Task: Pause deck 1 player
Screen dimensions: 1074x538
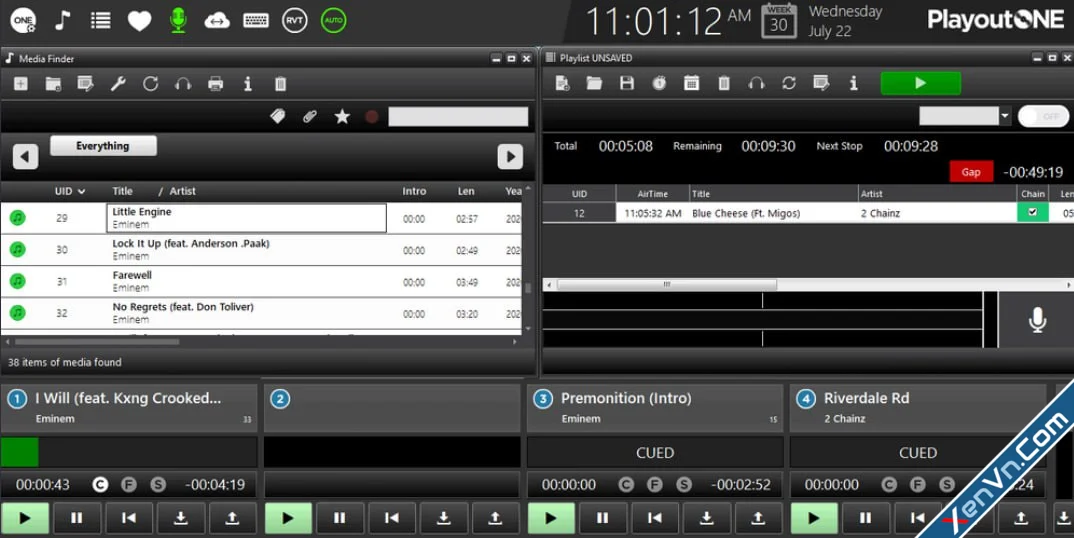Action: click(x=77, y=518)
